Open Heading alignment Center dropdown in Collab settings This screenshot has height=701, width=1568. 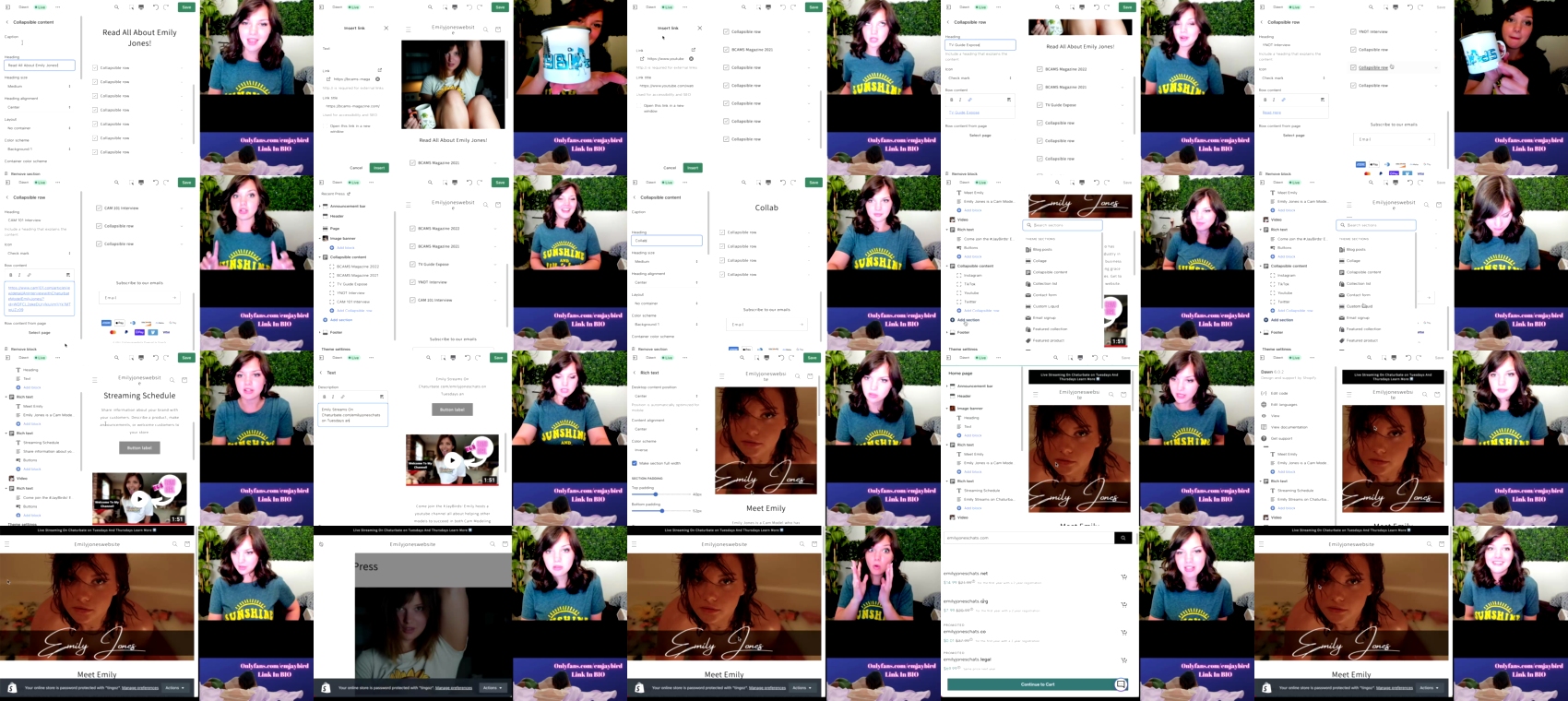(x=666, y=282)
